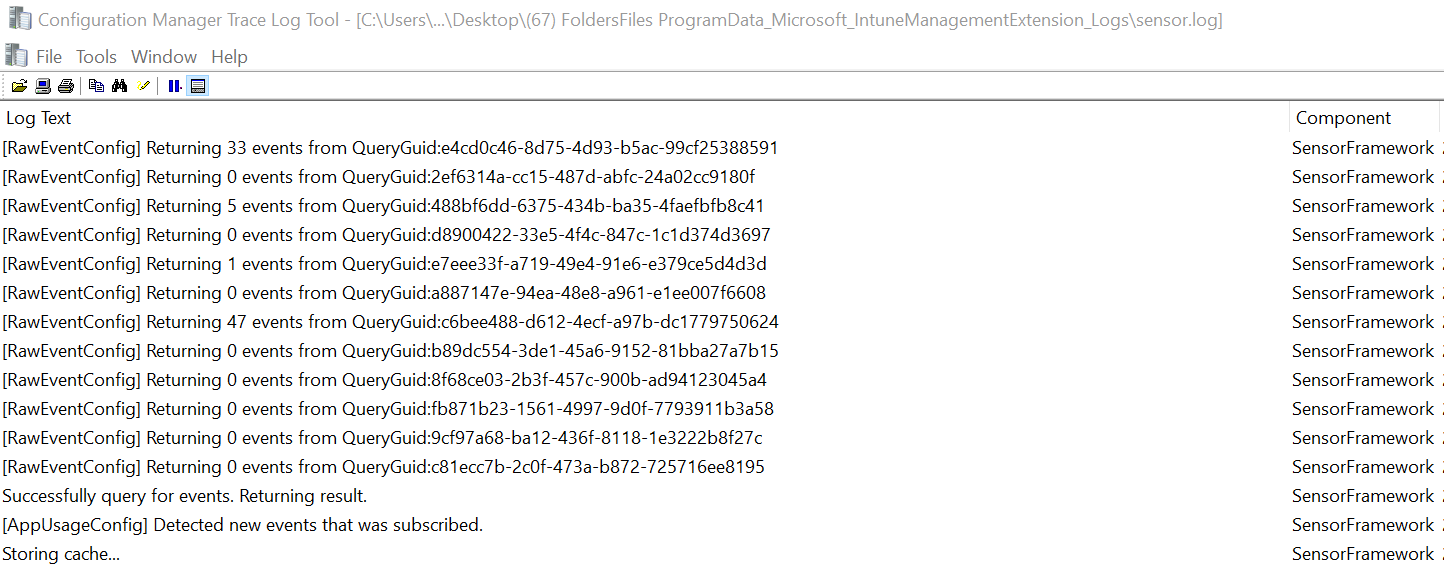Click SensorFramework cell in AppUsageConfig row
This screenshot has height=573, width=1444.
[x=1363, y=525]
